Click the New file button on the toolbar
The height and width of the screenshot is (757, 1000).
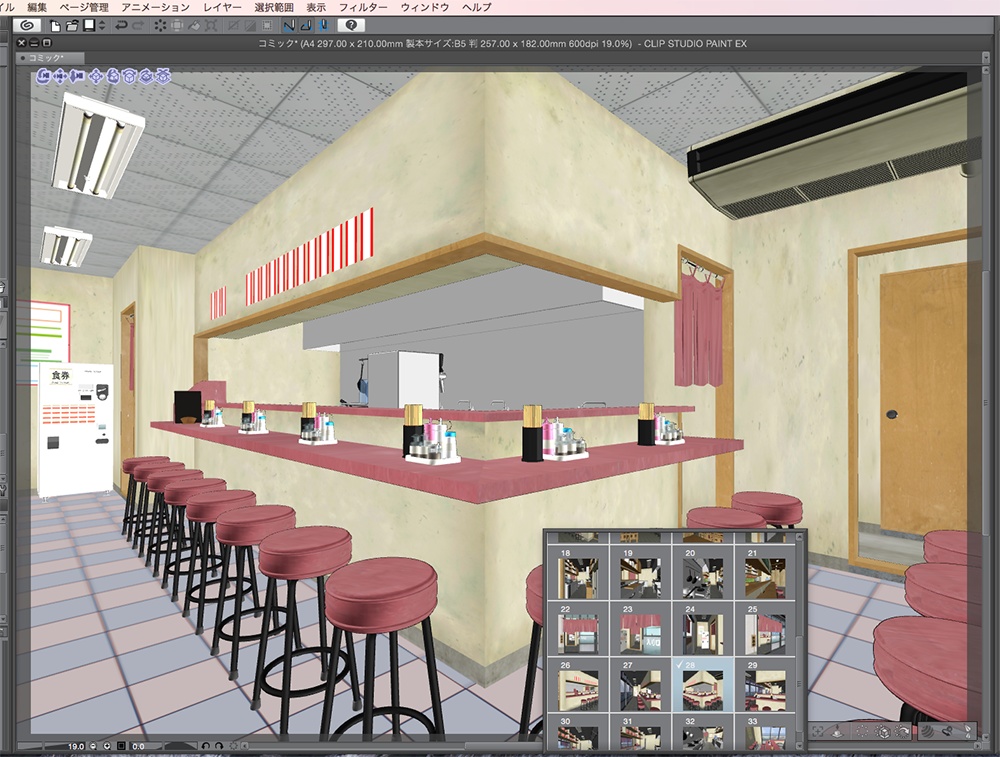click(x=54, y=28)
